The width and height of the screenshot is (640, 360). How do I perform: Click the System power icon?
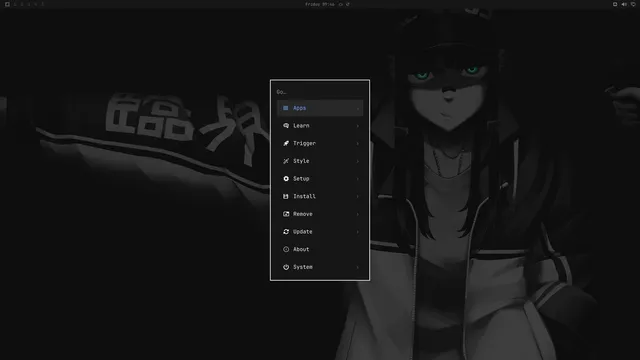tap(286, 267)
